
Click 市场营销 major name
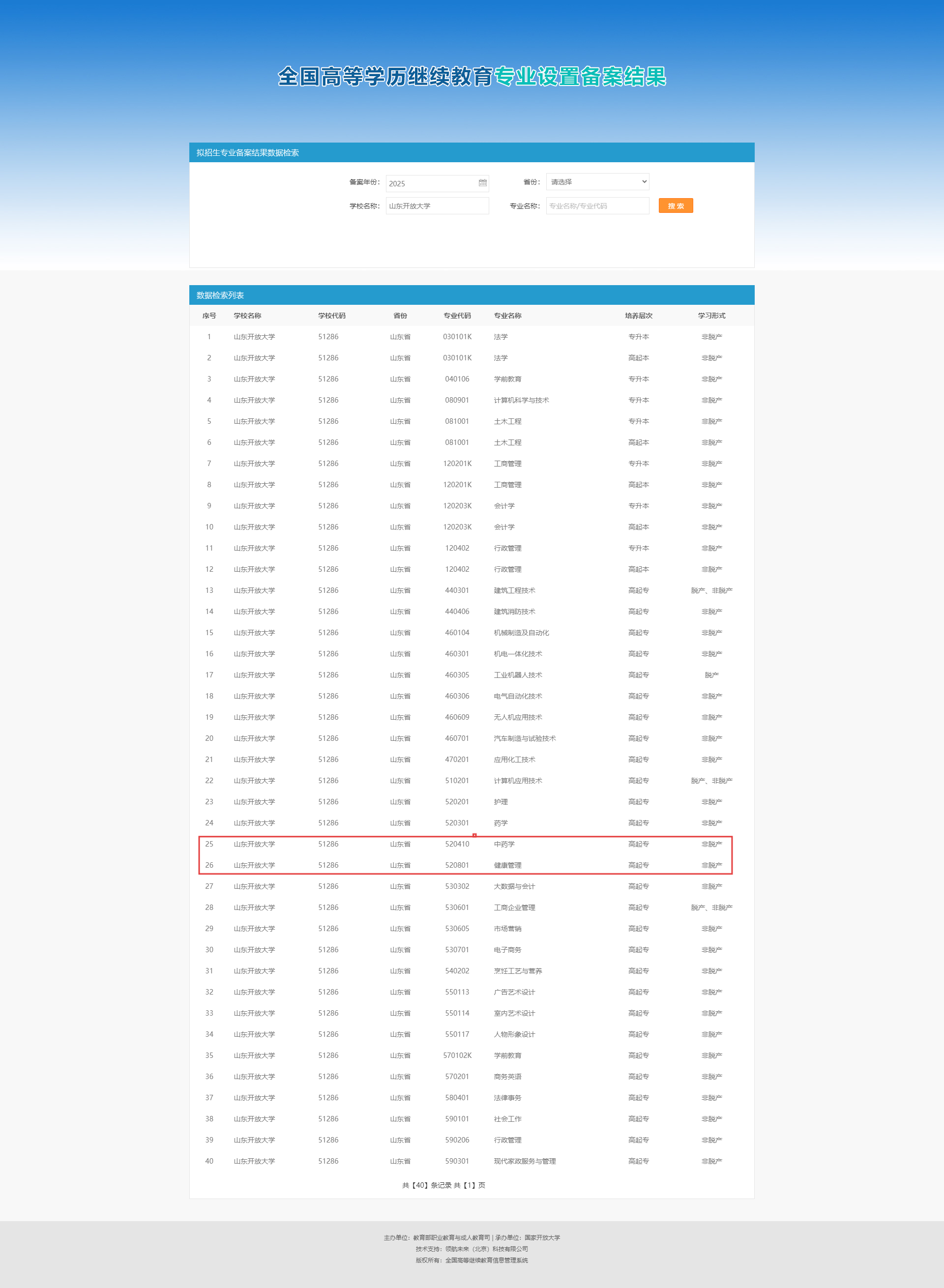[x=507, y=929]
